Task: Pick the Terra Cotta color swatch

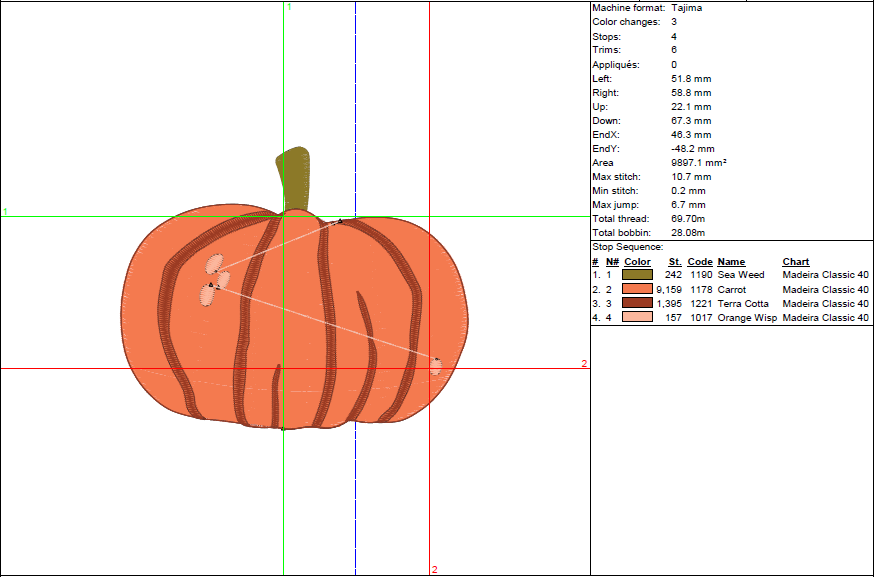Action: click(x=637, y=303)
